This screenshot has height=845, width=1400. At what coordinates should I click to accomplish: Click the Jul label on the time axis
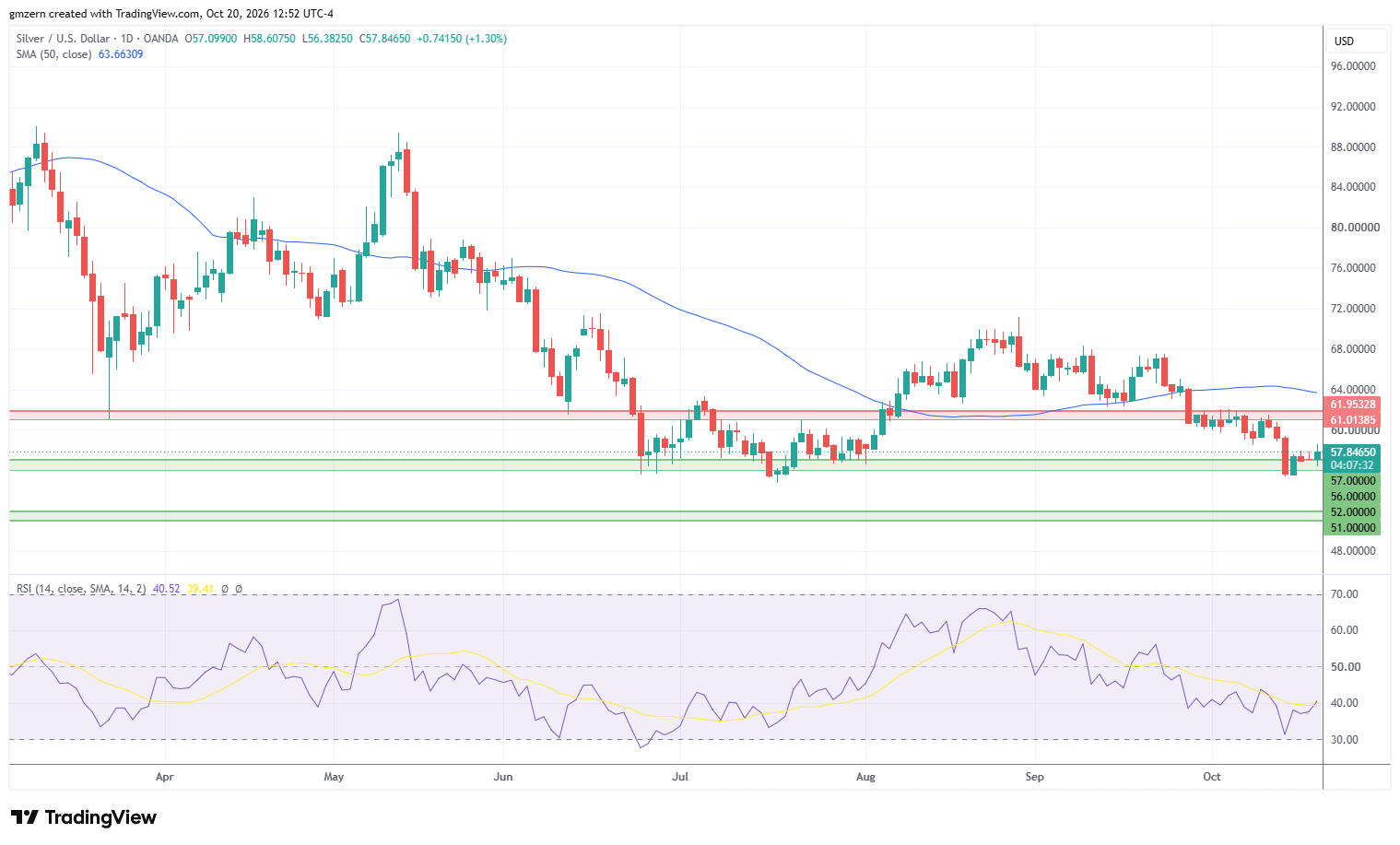pyautogui.click(x=680, y=777)
